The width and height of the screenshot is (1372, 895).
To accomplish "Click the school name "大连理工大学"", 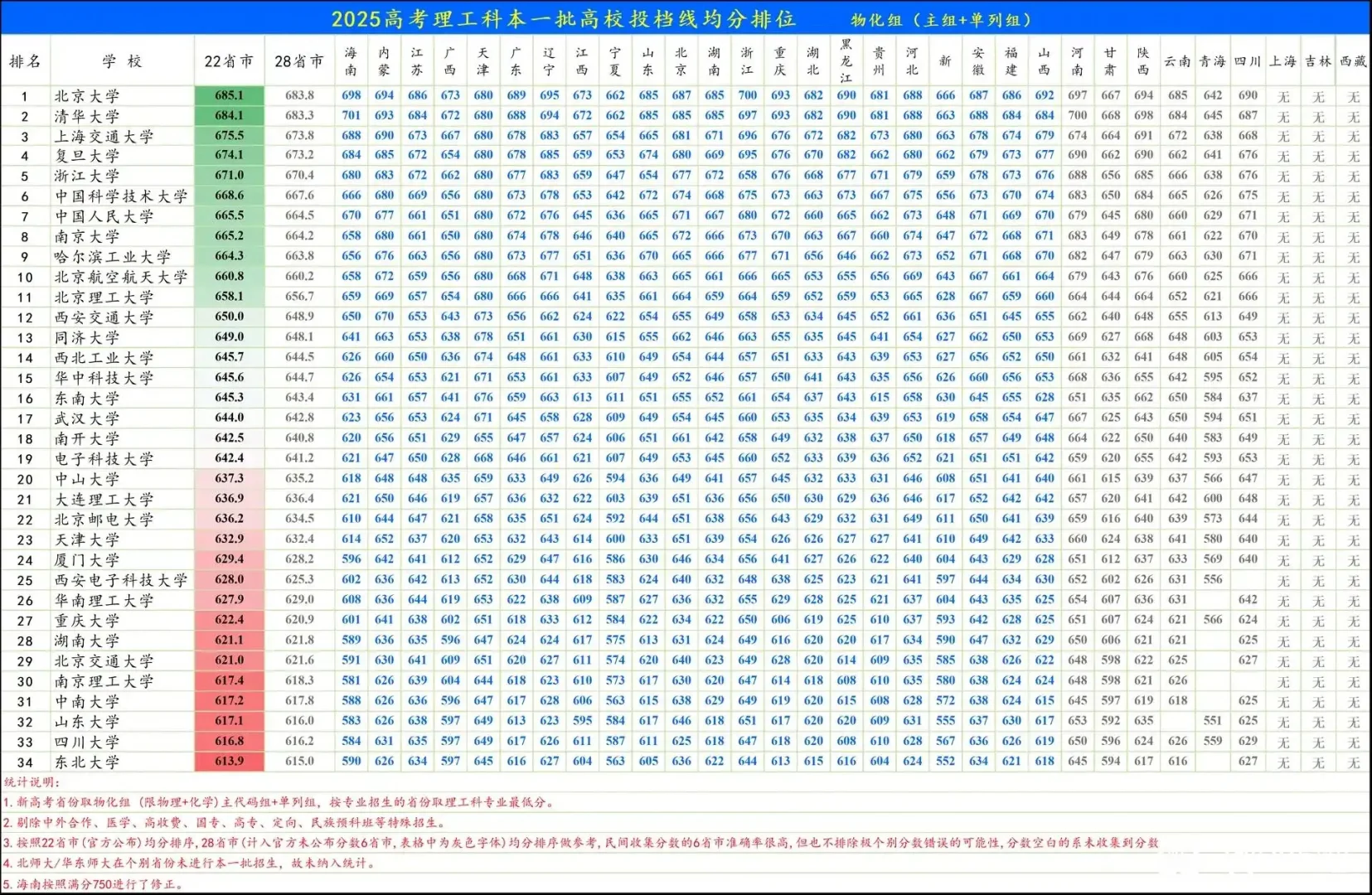I will coord(104,499).
